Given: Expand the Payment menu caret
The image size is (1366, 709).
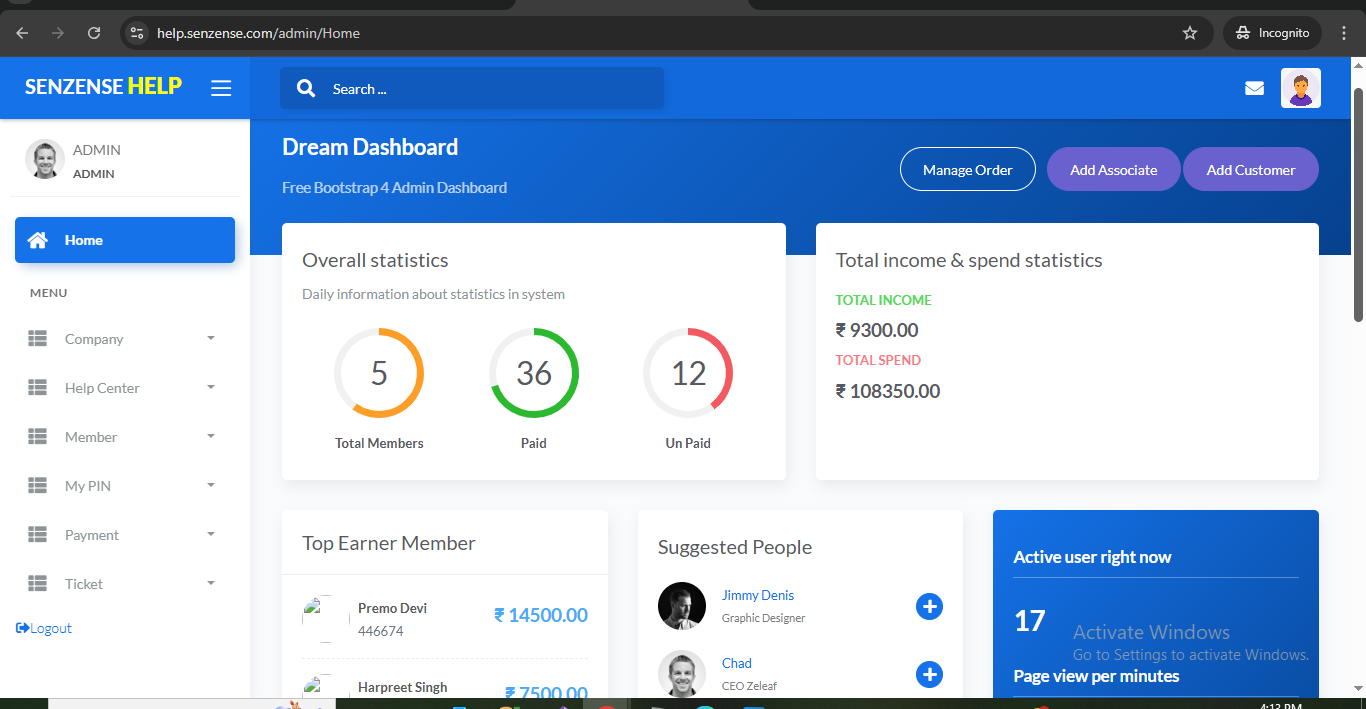Looking at the screenshot, I should point(211,534).
